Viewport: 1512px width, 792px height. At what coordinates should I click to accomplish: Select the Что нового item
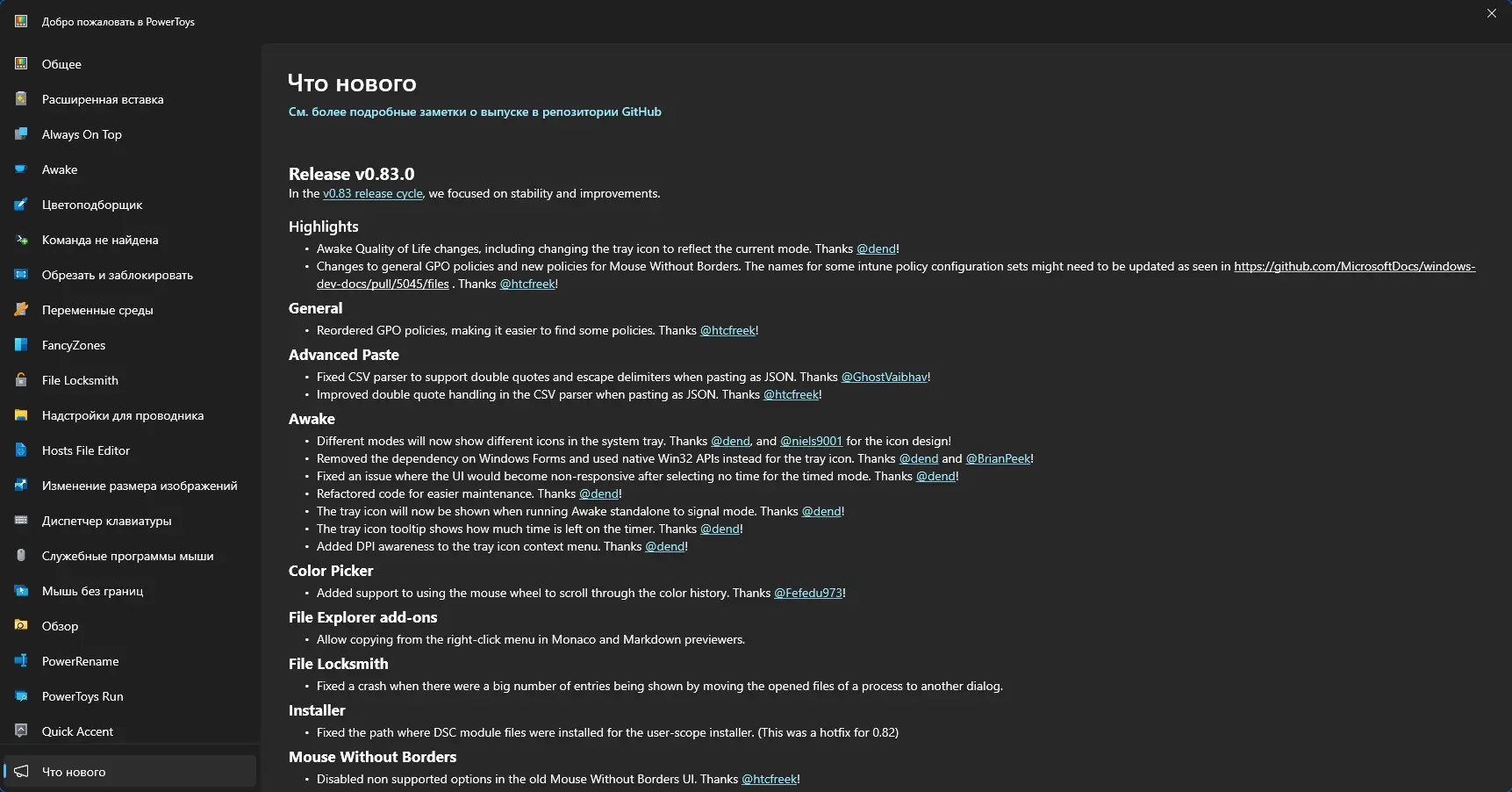[74, 772]
